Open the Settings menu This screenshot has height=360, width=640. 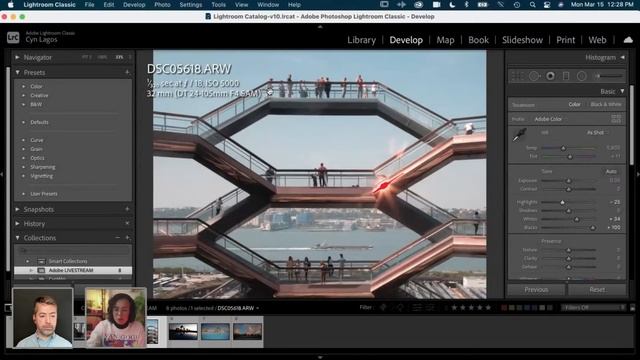click(191, 5)
